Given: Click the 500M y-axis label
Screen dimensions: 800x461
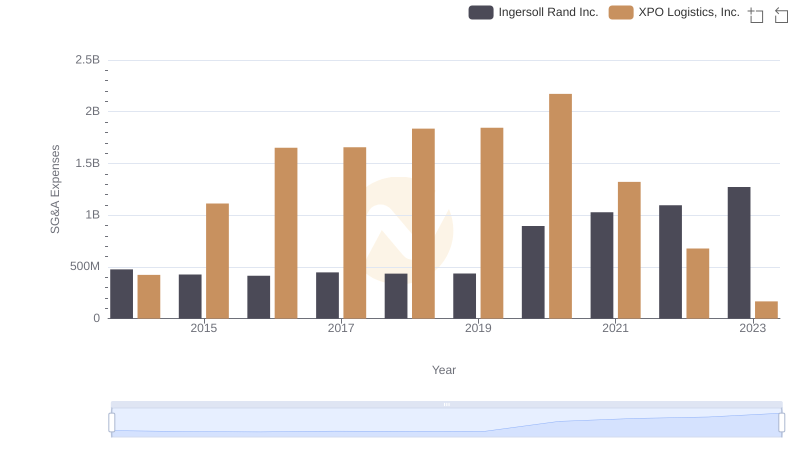Looking at the screenshot, I should tap(85, 266).
